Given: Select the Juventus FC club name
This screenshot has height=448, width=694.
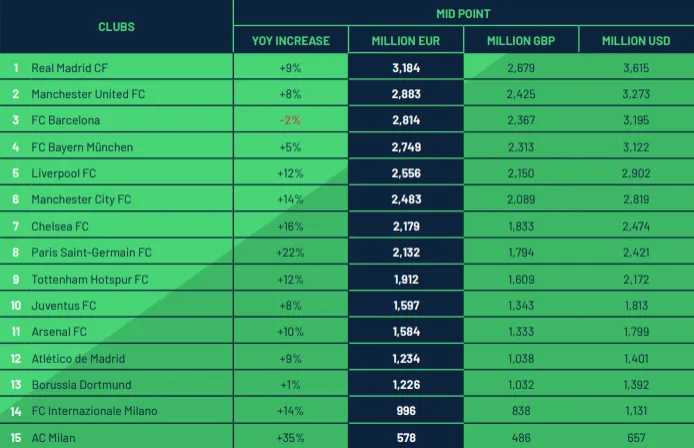Looking at the screenshot, I should point(64,305).
